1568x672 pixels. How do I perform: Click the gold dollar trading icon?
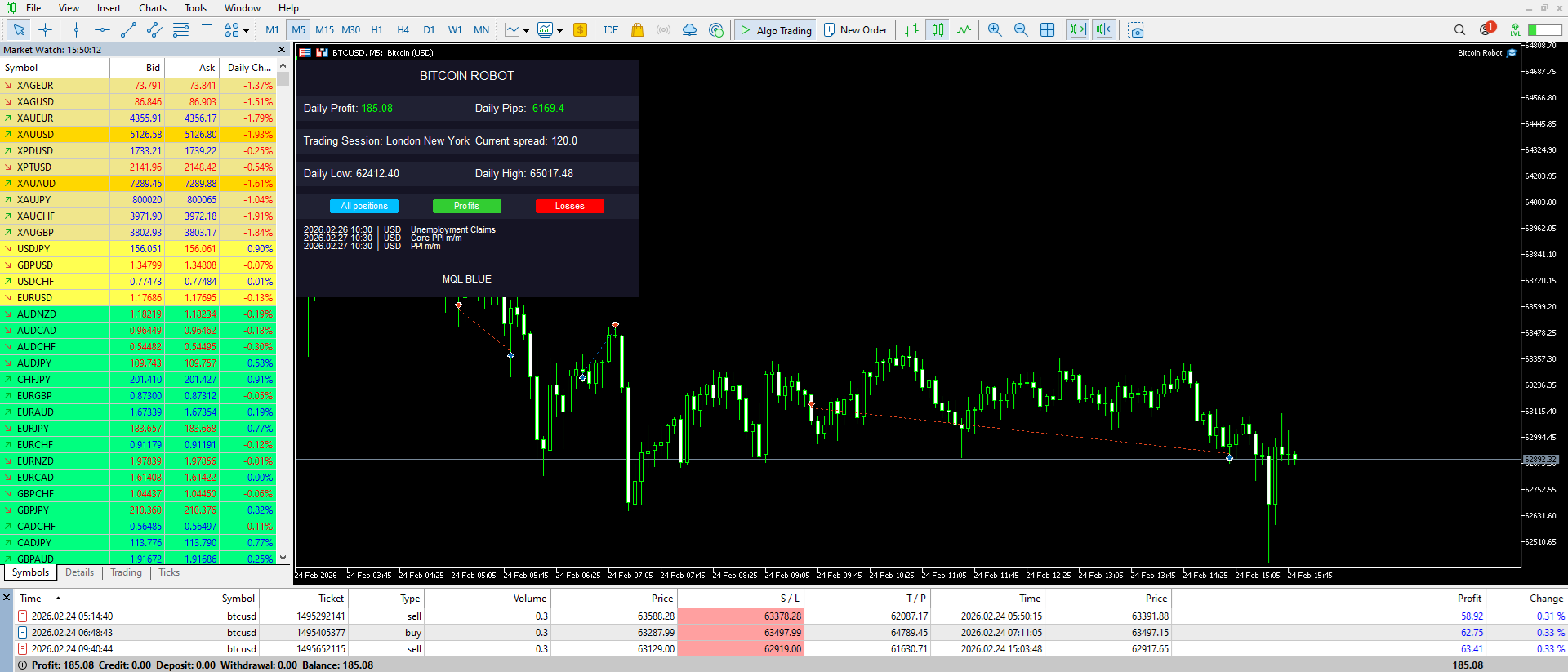[580, 30]
